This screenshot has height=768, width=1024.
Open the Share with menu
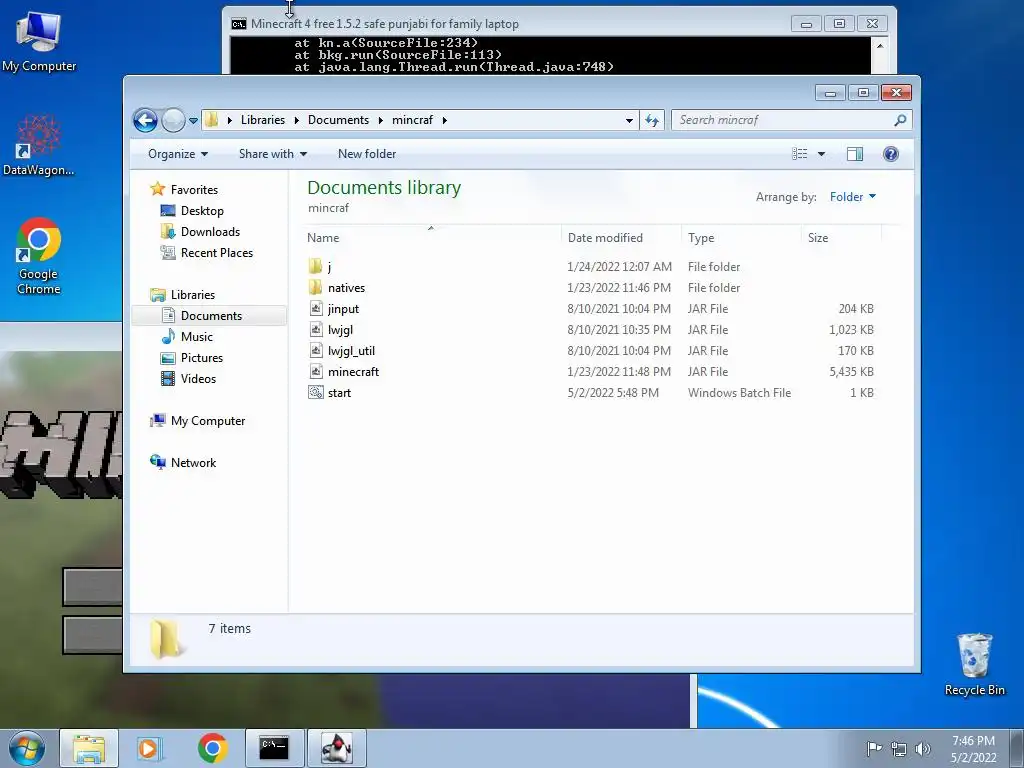click(x=272, y=154)
